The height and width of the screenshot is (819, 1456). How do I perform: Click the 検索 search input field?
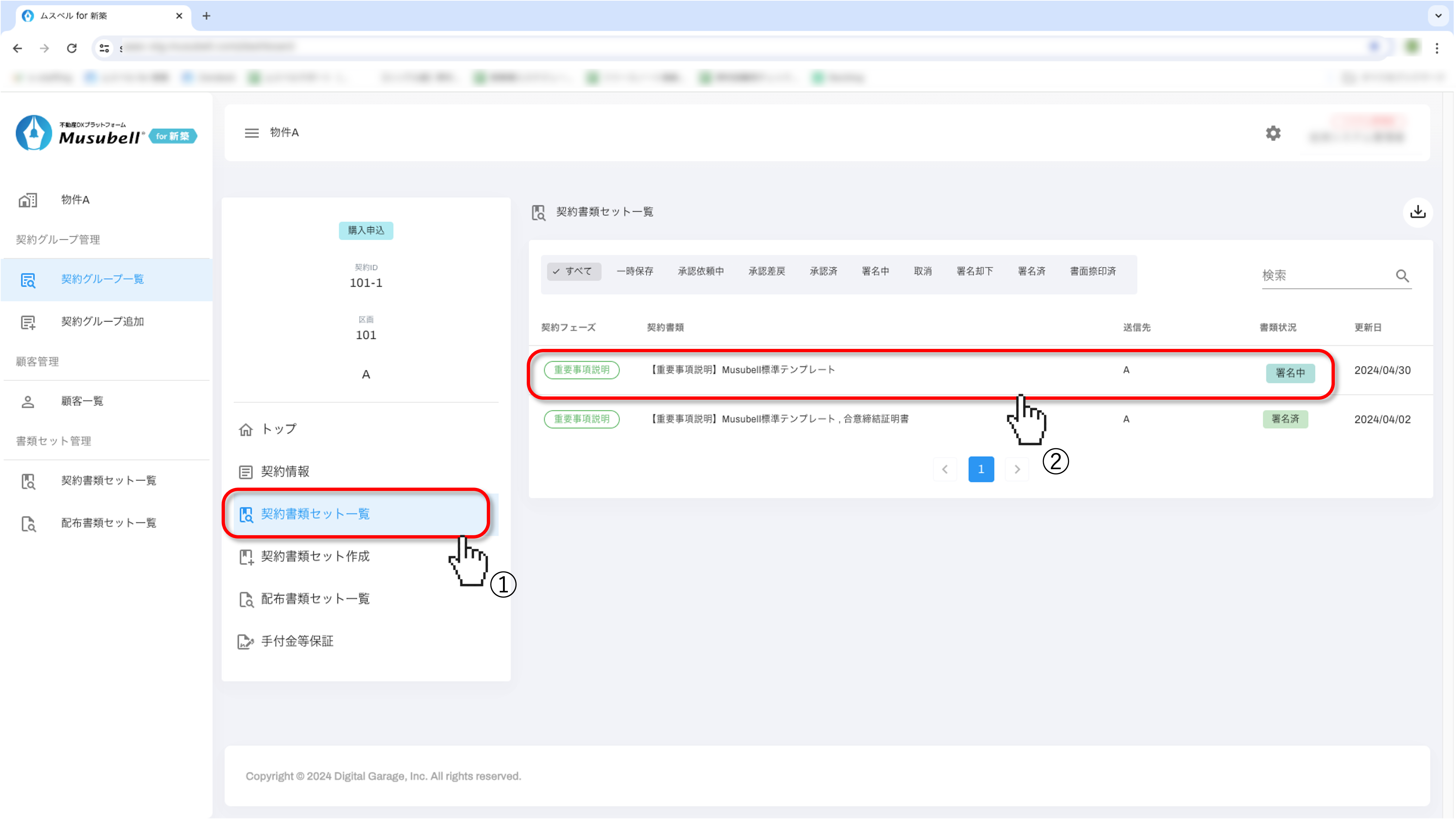(x=1323, y=276)
